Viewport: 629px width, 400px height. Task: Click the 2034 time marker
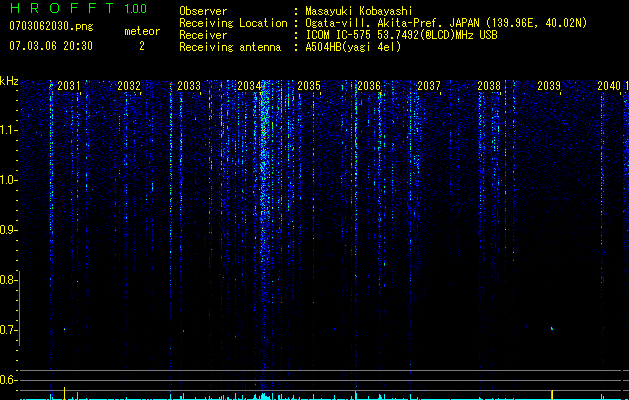click(x=249, y=86)
